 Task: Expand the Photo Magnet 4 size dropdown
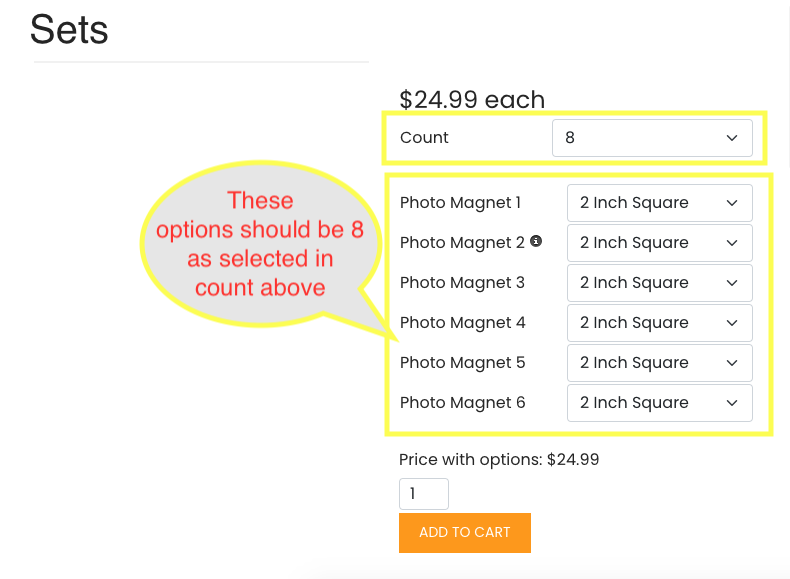point(660,323)
